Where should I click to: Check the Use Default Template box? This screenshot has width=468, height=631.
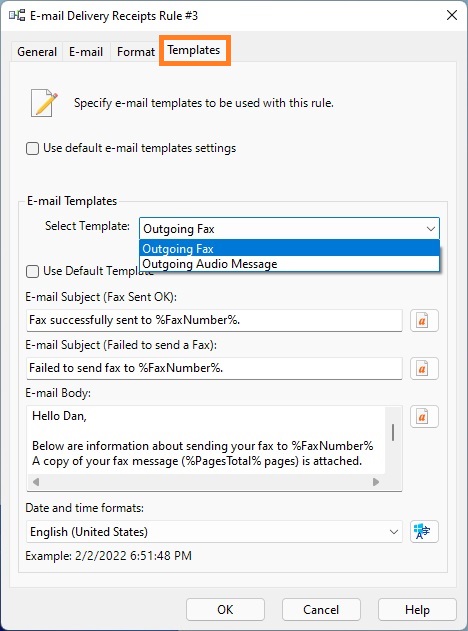[32, 271]
